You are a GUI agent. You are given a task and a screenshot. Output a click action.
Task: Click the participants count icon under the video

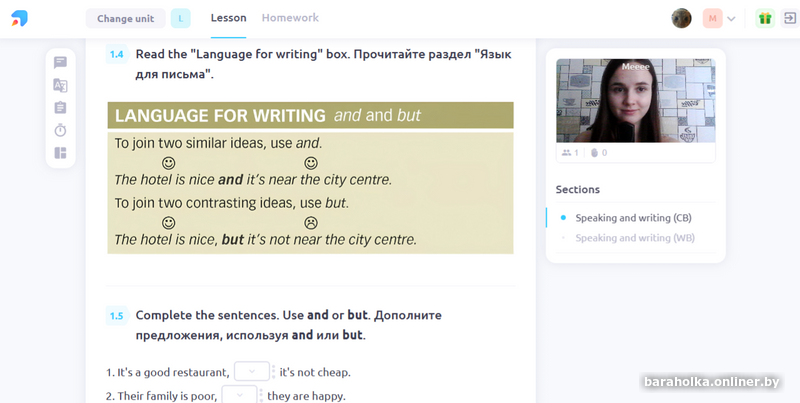tap(566, 153)
